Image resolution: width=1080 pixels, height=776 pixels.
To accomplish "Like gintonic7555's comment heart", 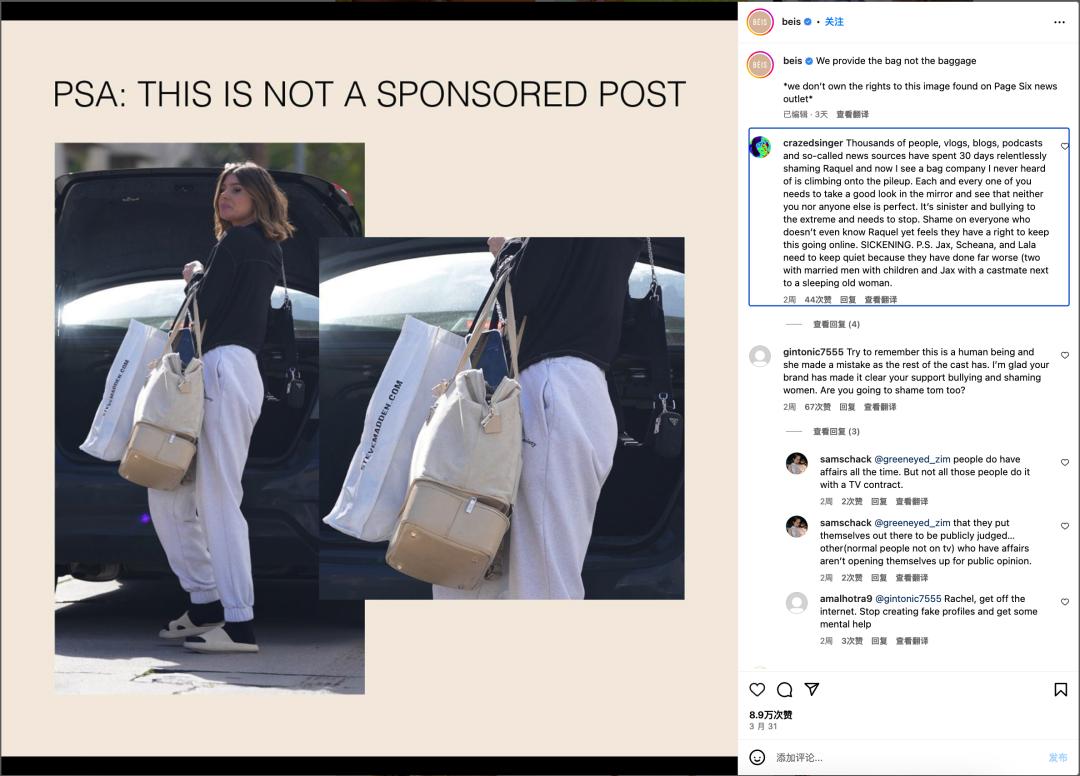I will pyautogui.click(x=1065, y=355).
